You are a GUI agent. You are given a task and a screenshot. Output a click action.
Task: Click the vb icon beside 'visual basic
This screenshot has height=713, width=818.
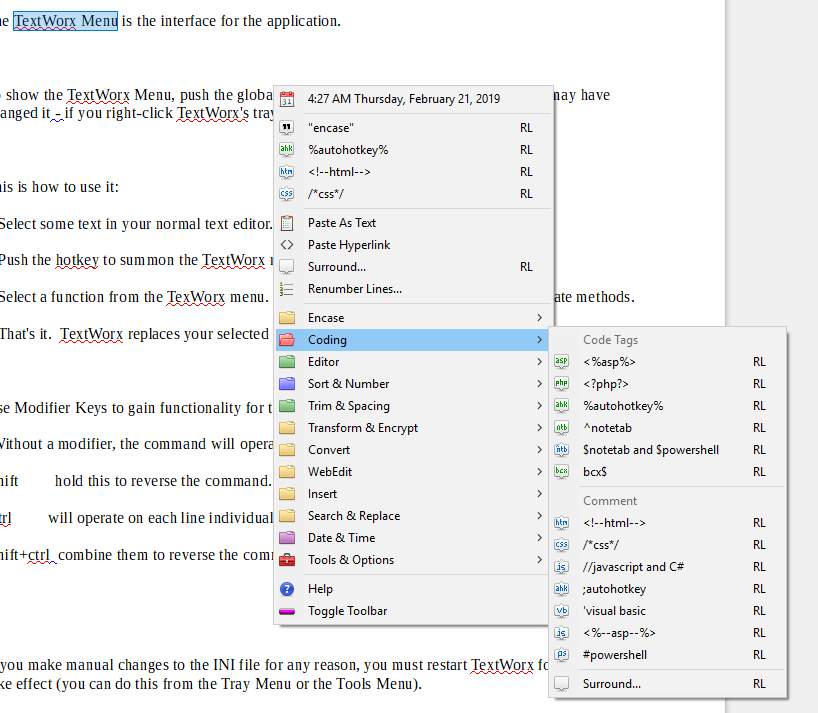[x=561, y=611]
